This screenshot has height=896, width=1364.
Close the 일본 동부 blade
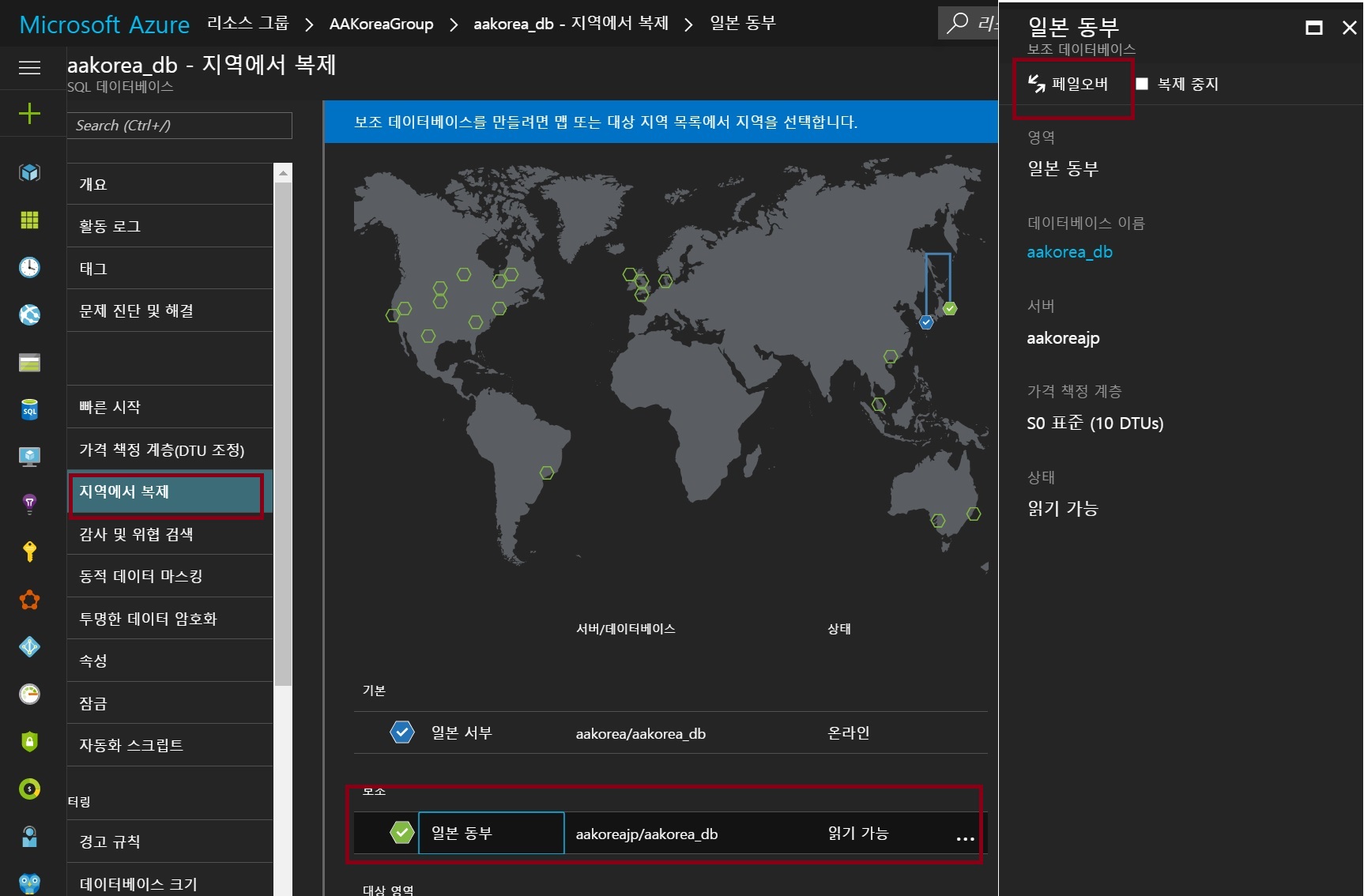point(1350,28)
